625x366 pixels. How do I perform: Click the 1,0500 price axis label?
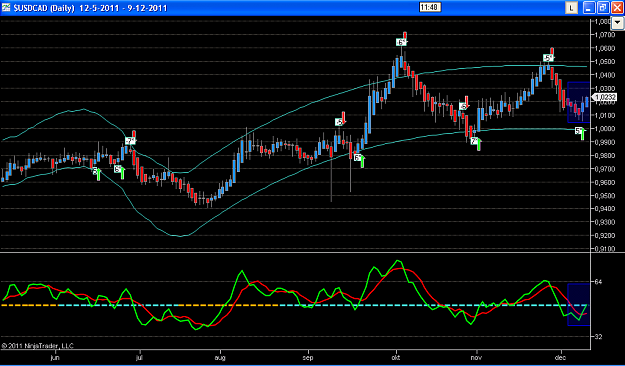point(605,62)
